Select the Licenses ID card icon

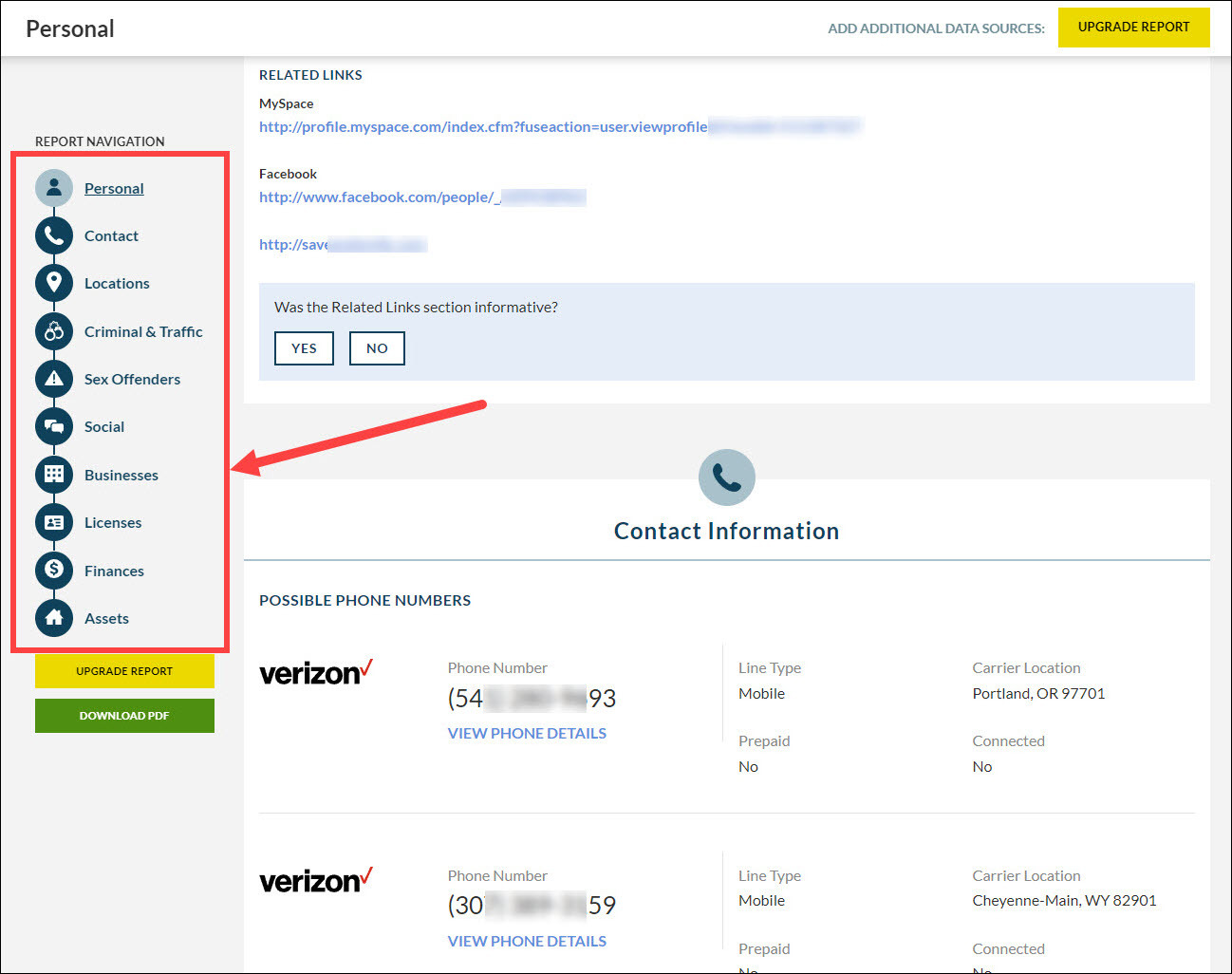pyautogui.click(x=54, y=522)
